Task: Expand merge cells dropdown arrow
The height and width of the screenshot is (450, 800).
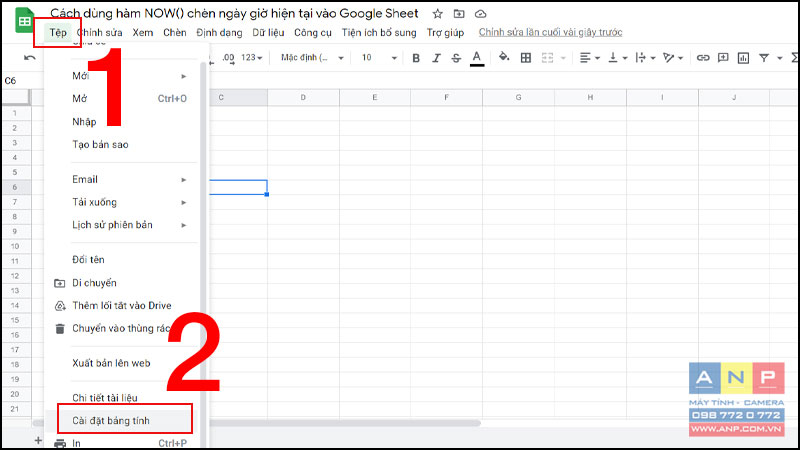Action: coord(563,58)
